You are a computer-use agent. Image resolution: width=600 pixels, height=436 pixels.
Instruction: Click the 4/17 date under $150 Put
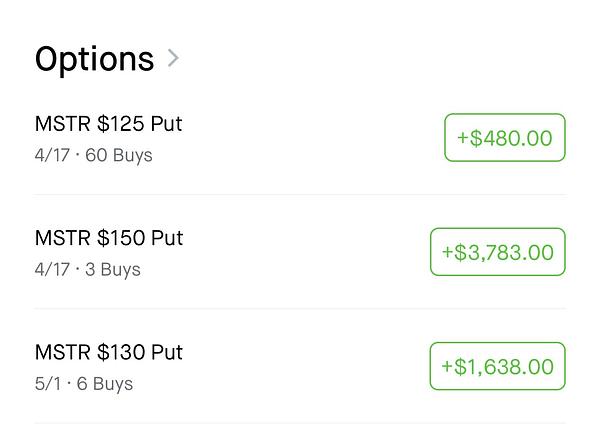pyautogui.click(x=52, y=269)
